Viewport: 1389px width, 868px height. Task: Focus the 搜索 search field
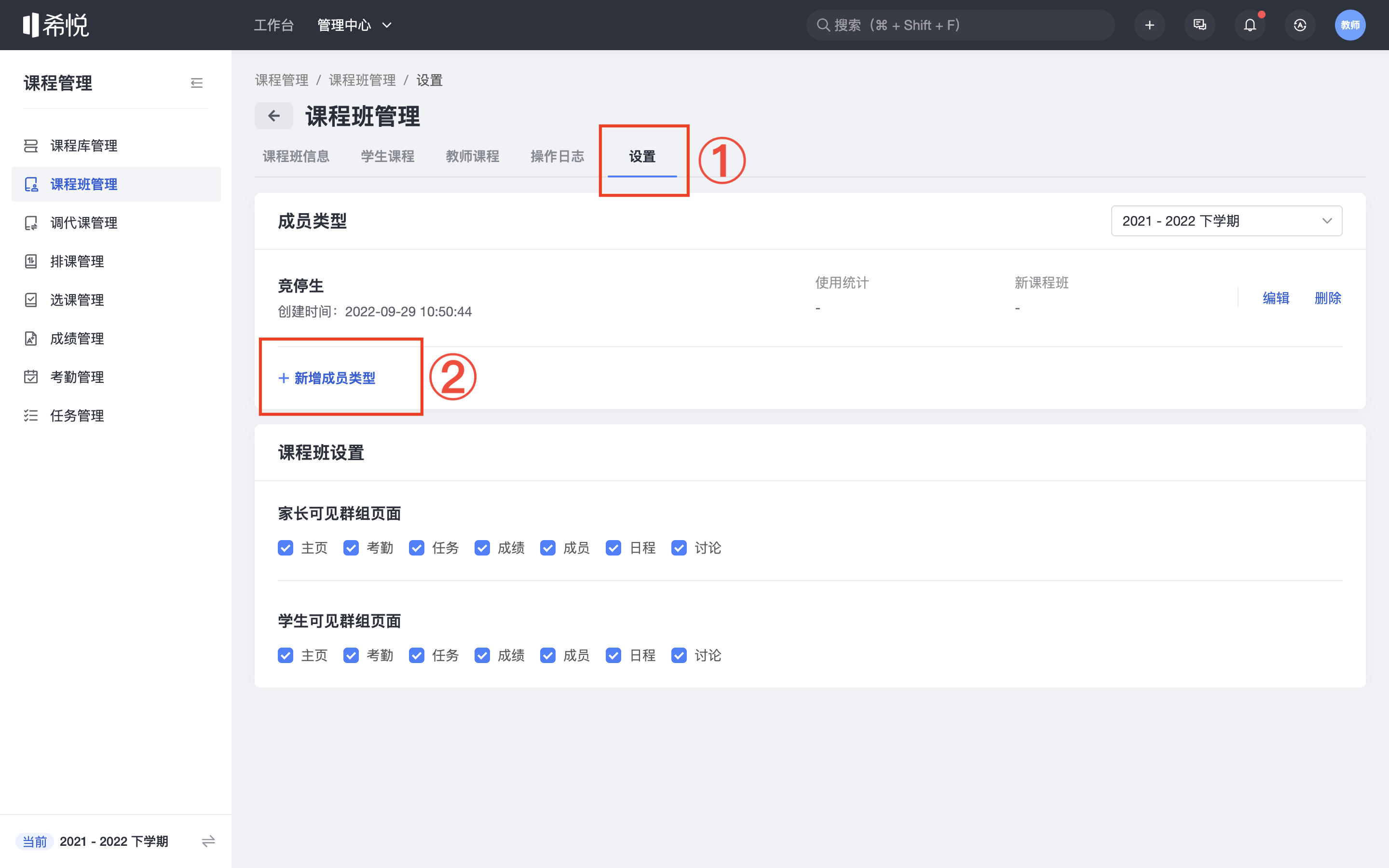[960, 25]
